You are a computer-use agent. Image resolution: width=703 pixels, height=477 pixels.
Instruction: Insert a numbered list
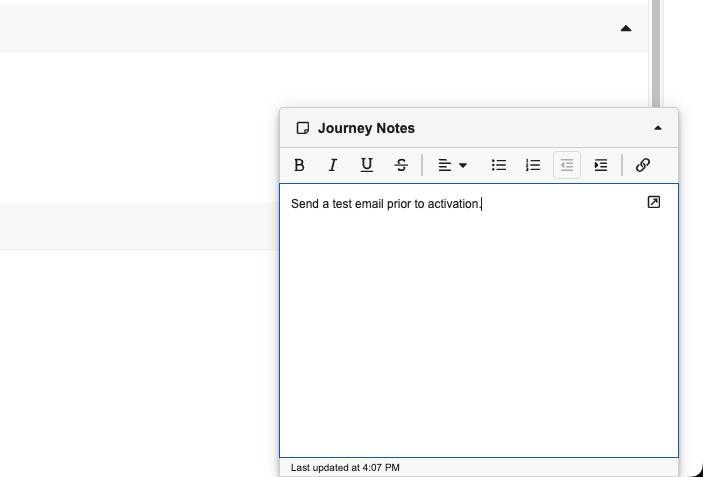pos(533,166)
